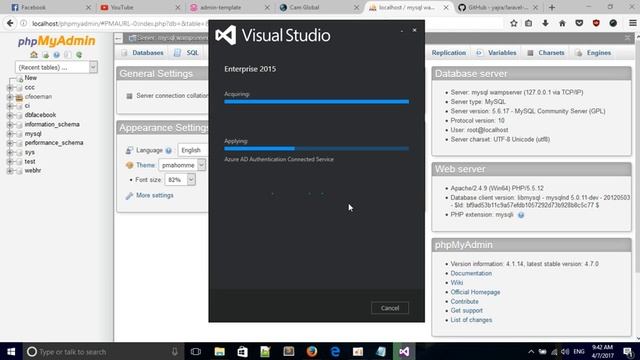The width and height of the screenshot is (640, 360).
Task: Open the Get support link
Action: [x=467, y=311]
